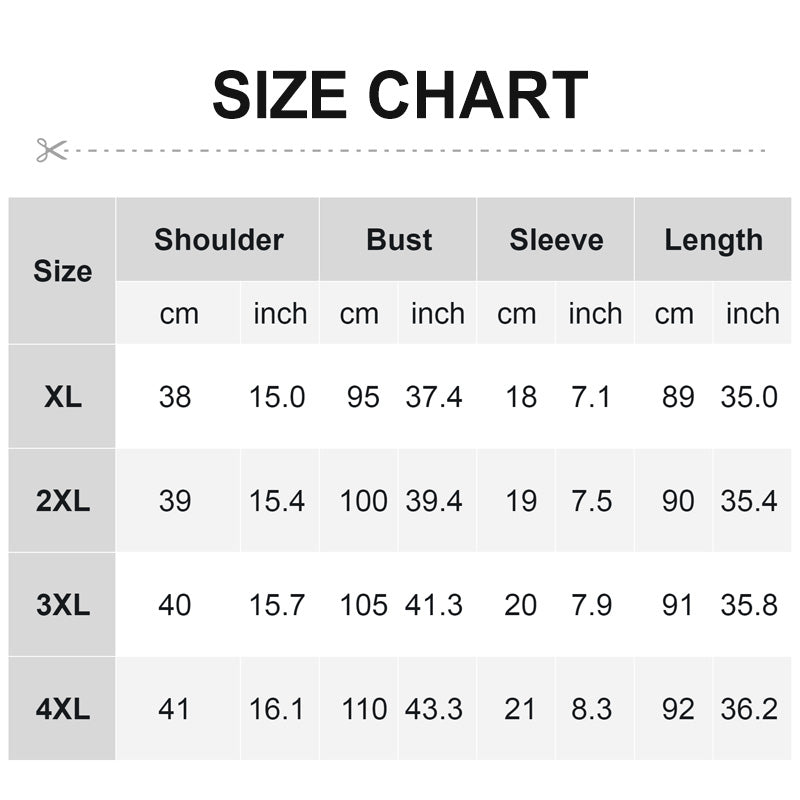800x800 pixels.
Task: Click the XL bust value 37.4
Action: (x=434, y=397)
